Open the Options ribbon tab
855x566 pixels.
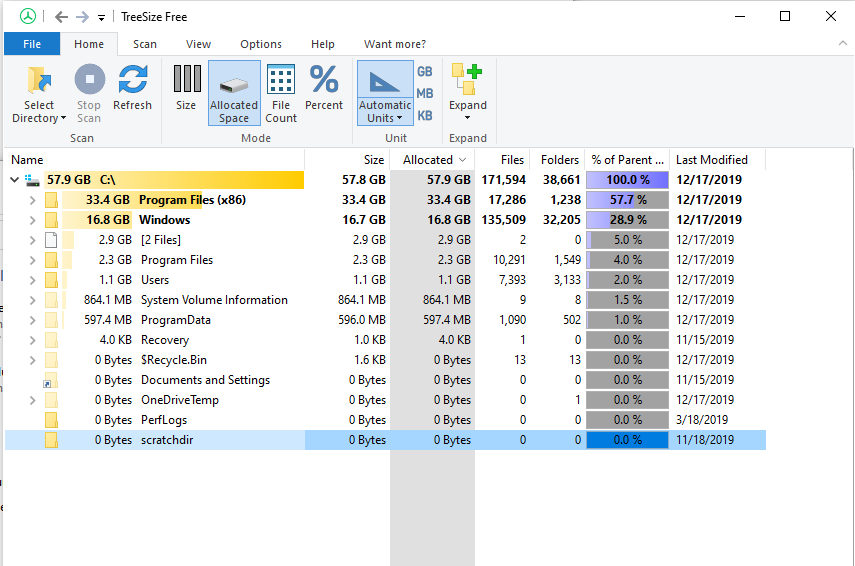click(x=261, y=44)
